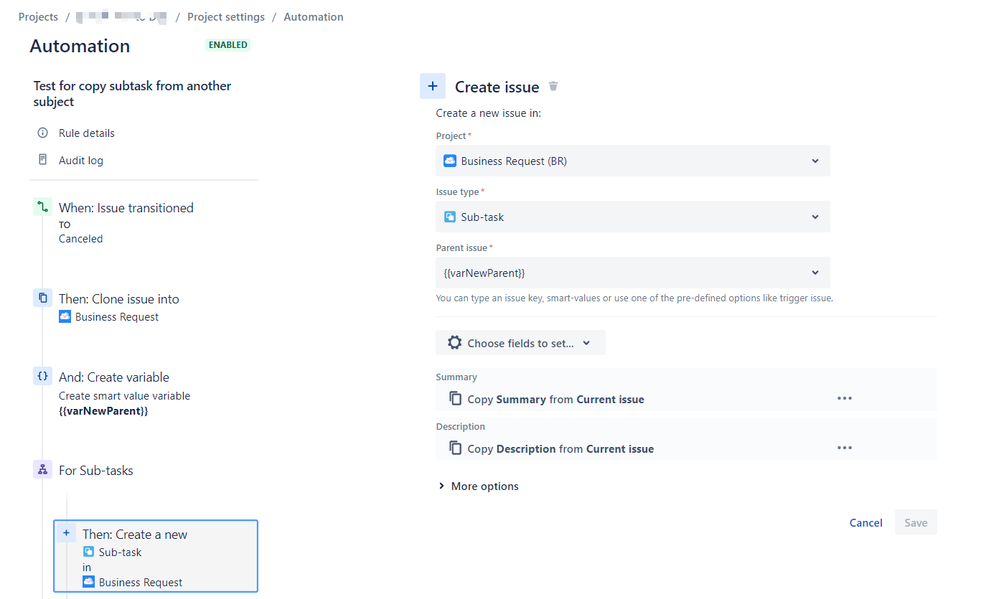This screenshot has width=999, height=599.
Task: Click Automation in the breadcrumb
Action: [313, 17]
